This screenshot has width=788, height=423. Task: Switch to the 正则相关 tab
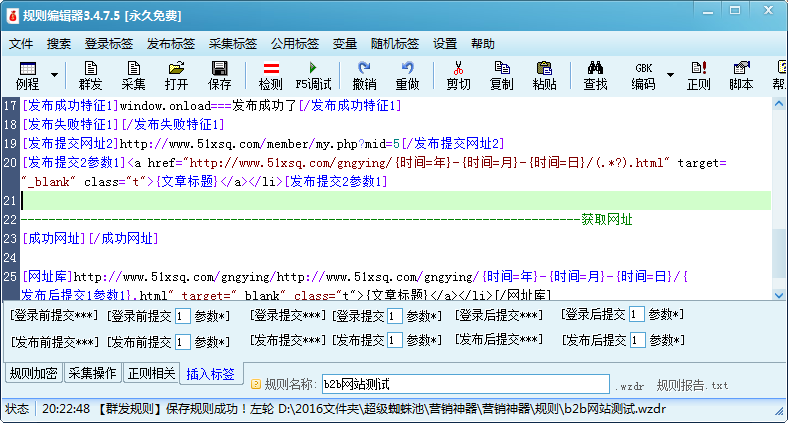pyautogui.click(x=151, y=374)
